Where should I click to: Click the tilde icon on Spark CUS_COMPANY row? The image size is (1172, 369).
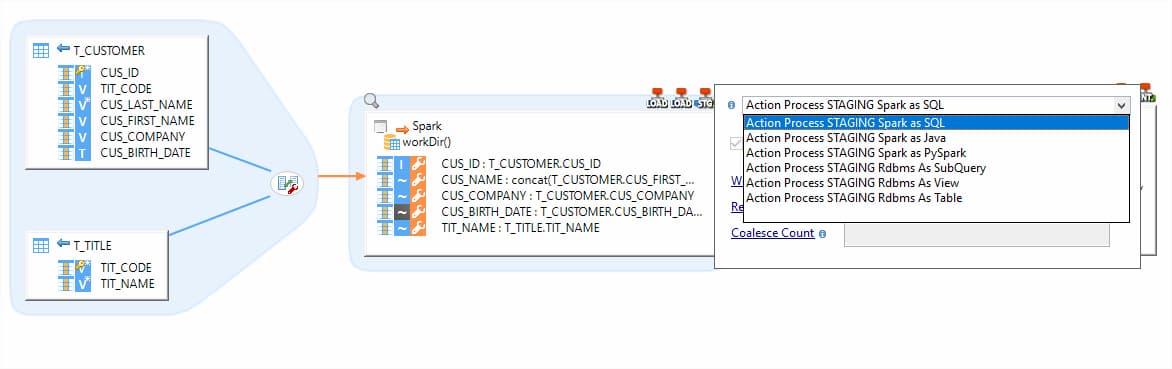pyautogui.click(x=402, y=196)
